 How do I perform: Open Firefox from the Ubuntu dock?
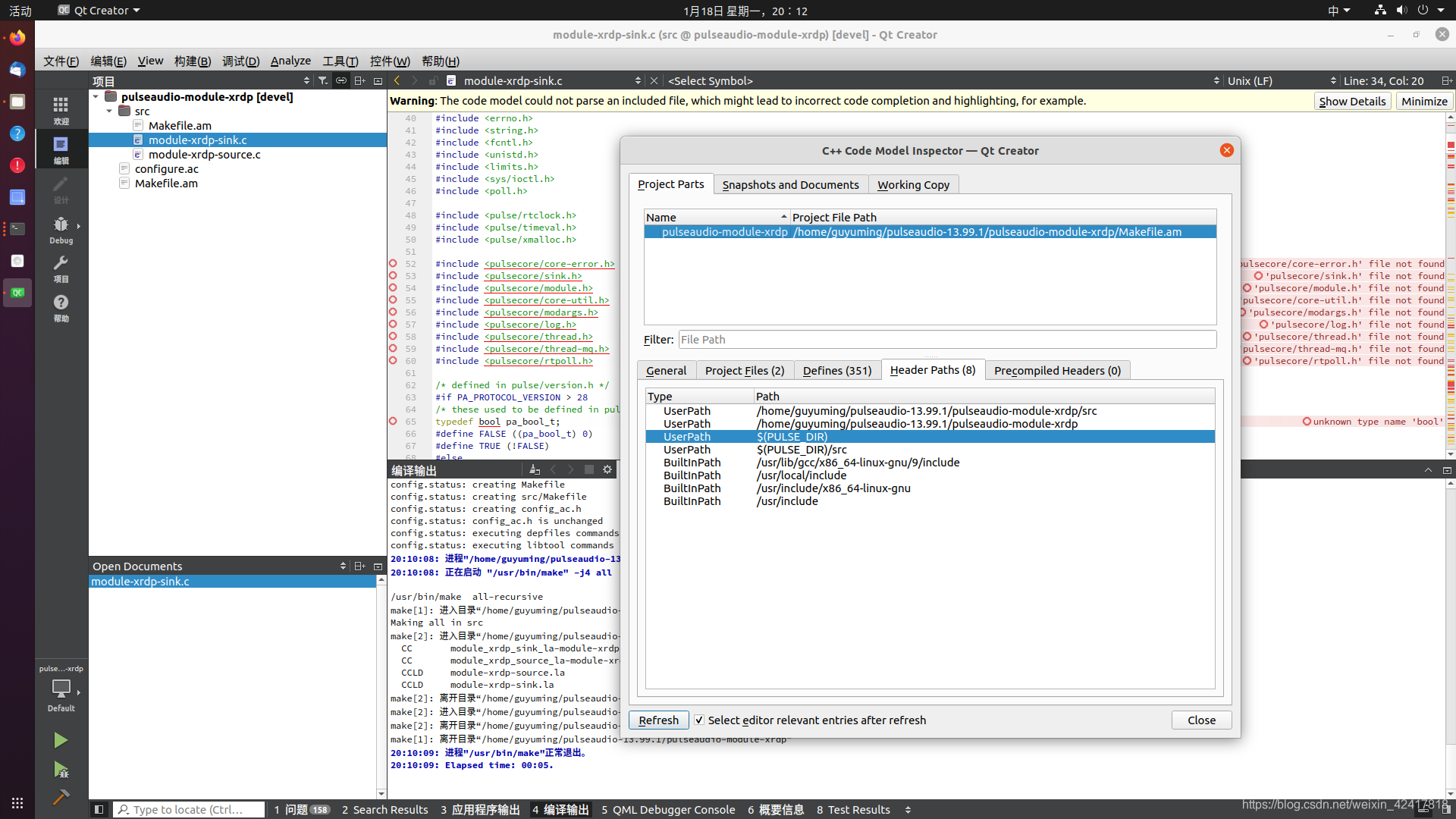coord(17,37)
